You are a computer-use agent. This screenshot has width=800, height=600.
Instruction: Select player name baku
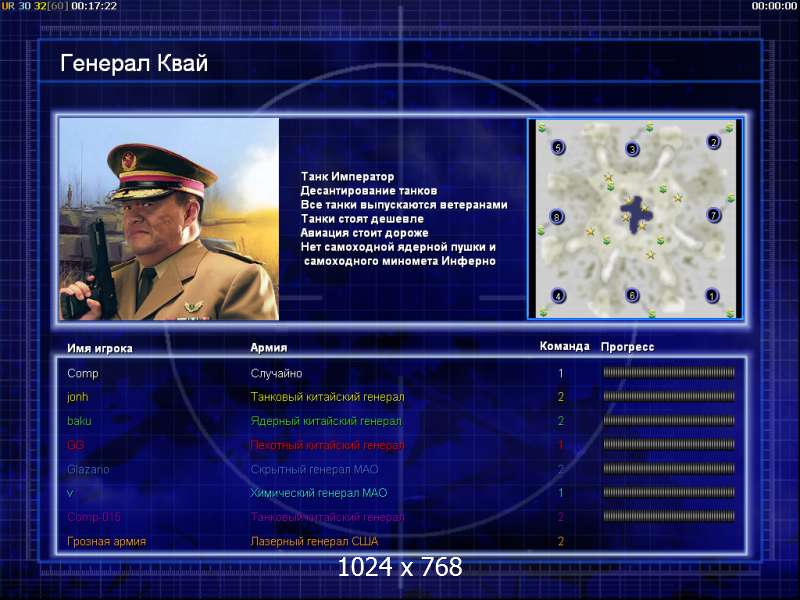point(79,421)
